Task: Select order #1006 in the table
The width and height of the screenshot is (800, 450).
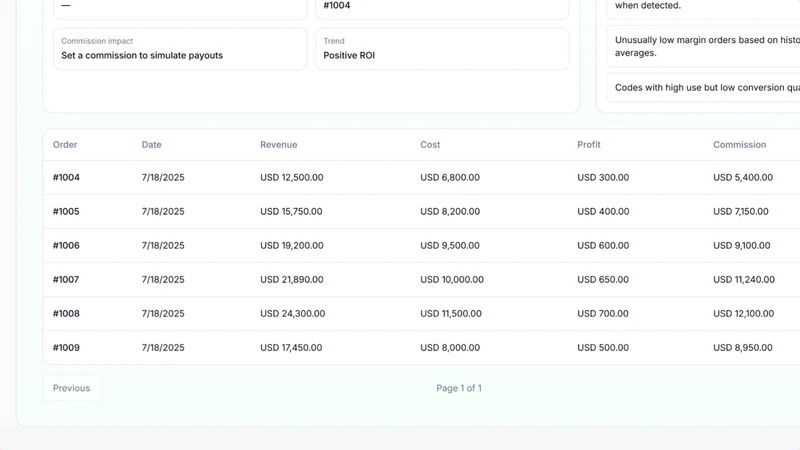Action: tap(66, 245)
